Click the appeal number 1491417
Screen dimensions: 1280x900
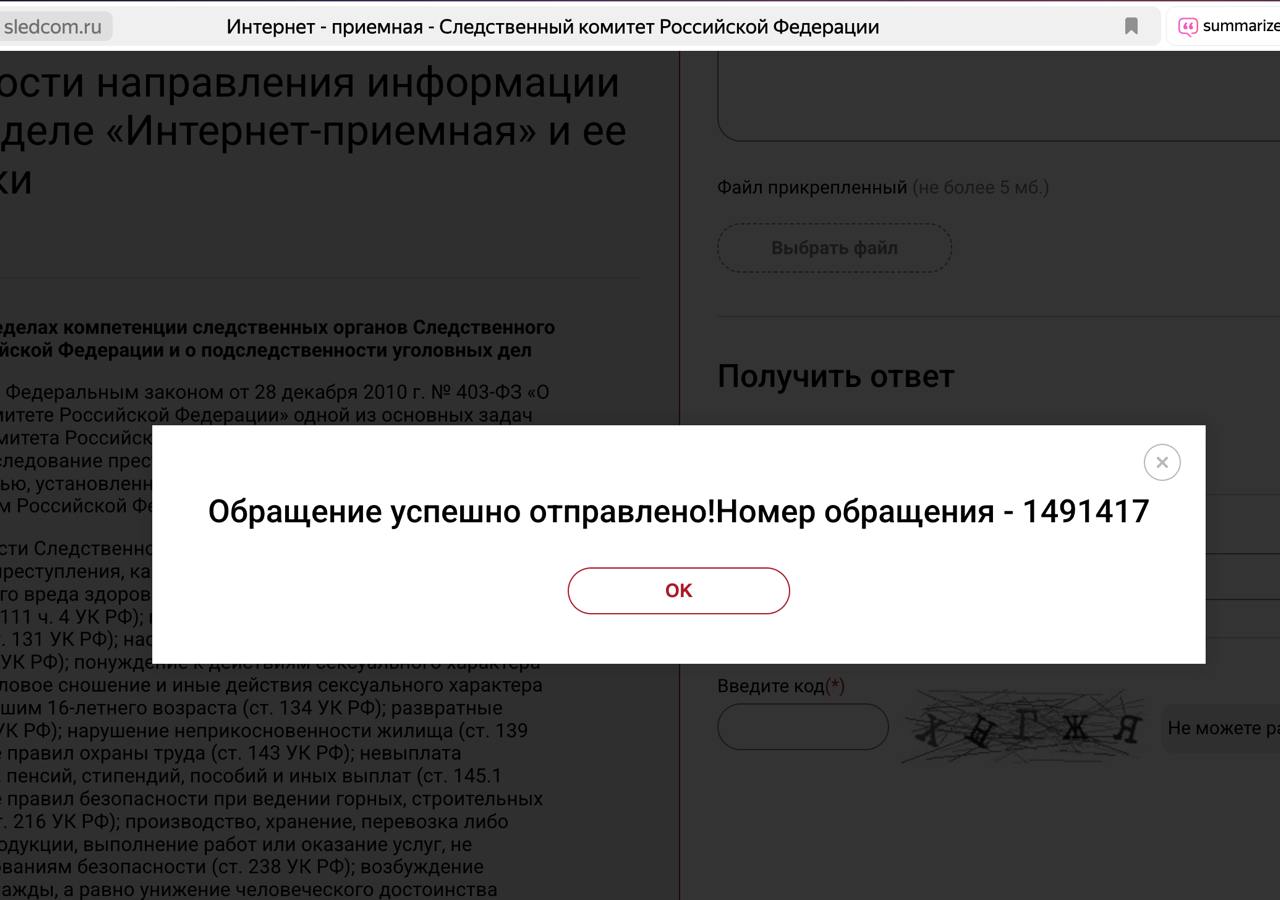[1085, 512]
